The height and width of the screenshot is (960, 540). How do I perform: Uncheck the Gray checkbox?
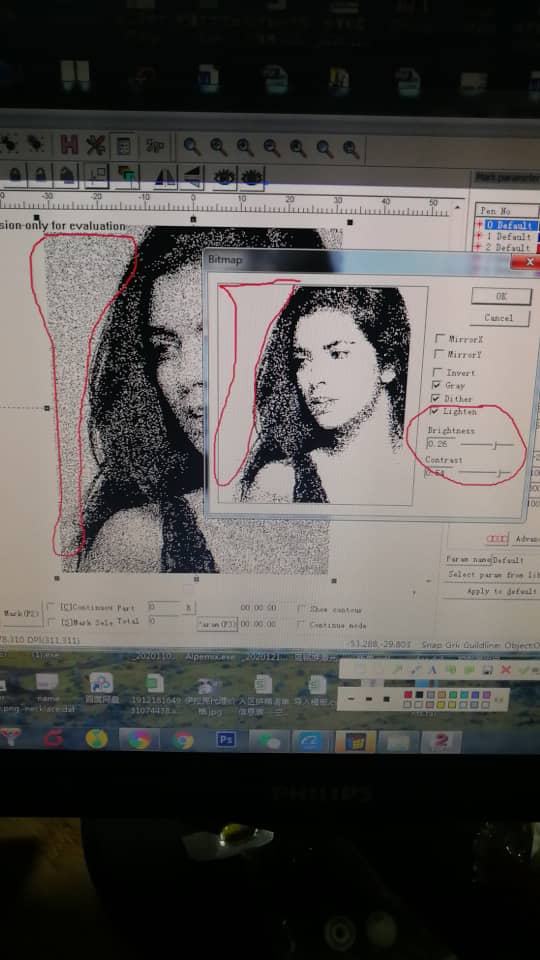[437, 385]
